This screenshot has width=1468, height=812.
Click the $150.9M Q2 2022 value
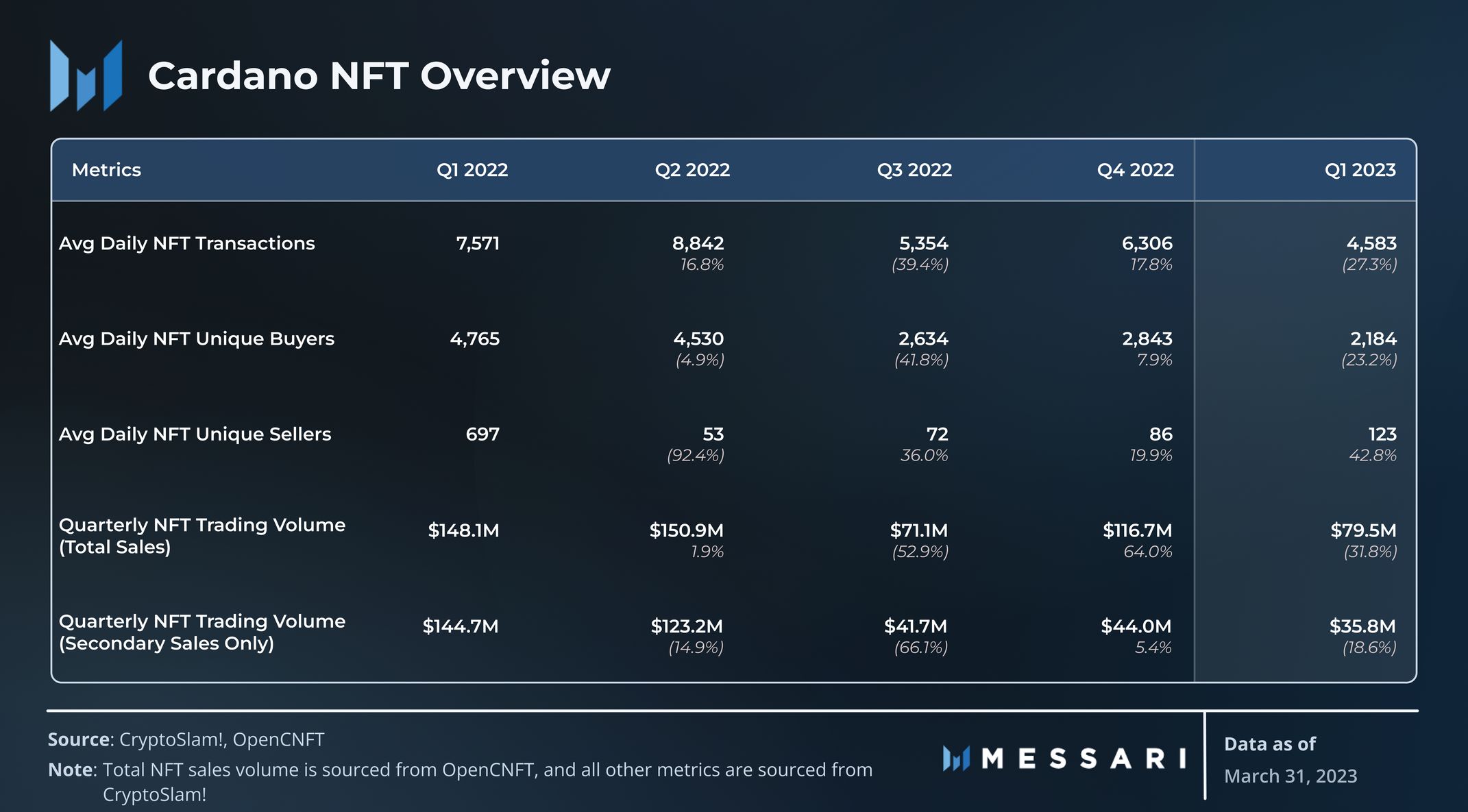point(686,530)
